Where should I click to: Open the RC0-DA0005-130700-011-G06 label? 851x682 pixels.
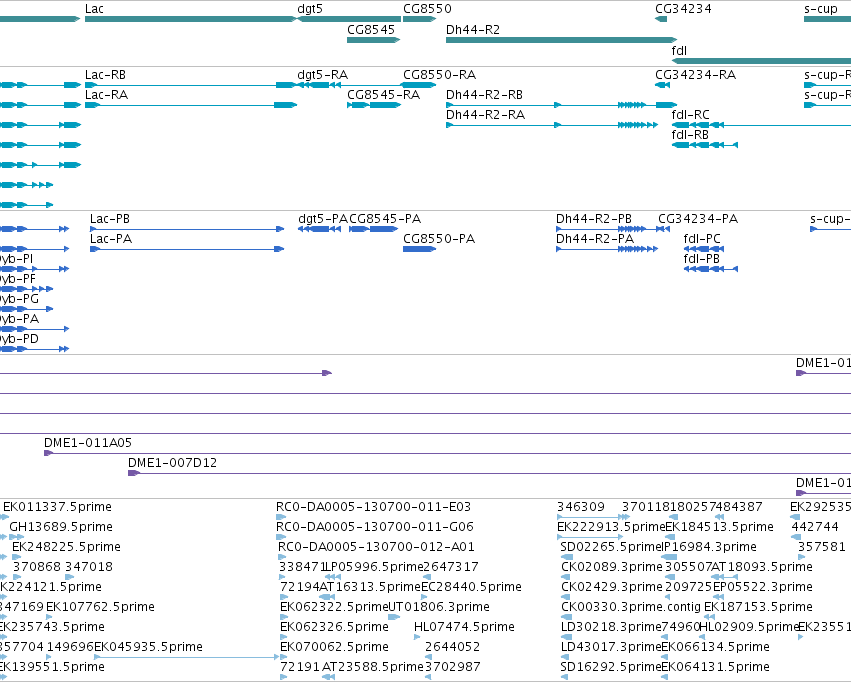tap(374, 527)
